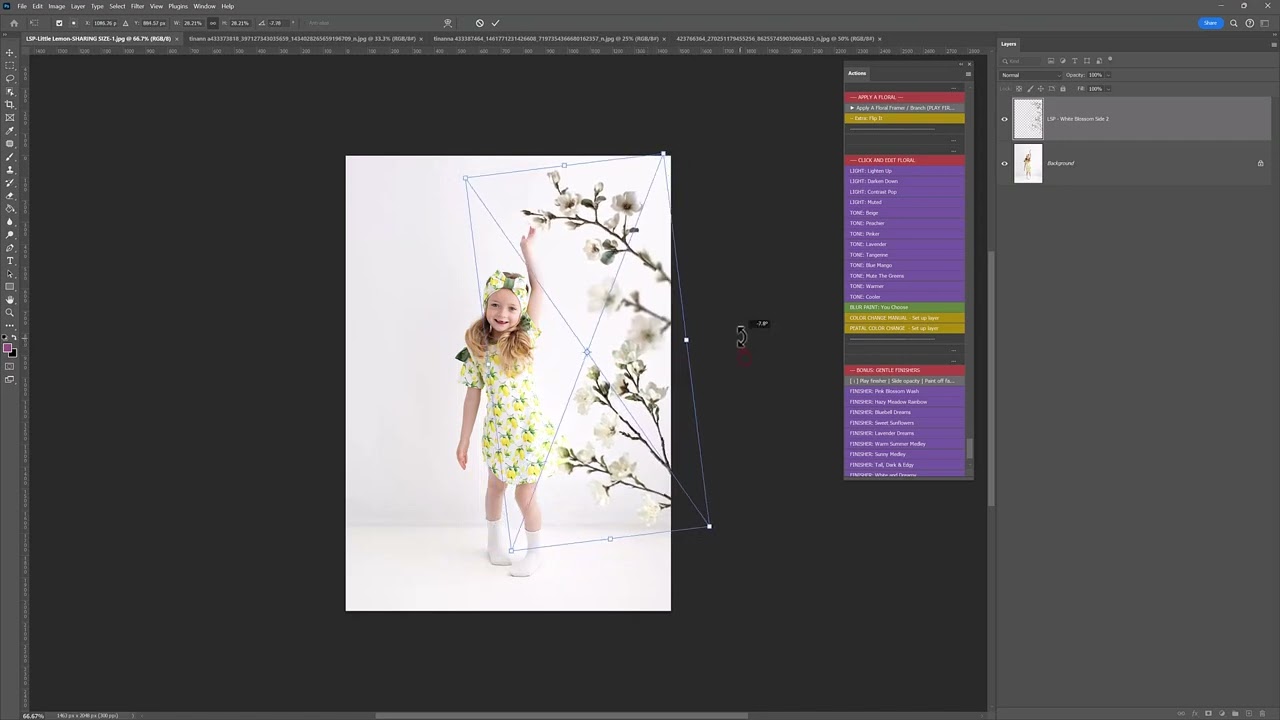Select the Zoom tool
The height and width of the screenshot is (720, 1280).
[10, 313]
